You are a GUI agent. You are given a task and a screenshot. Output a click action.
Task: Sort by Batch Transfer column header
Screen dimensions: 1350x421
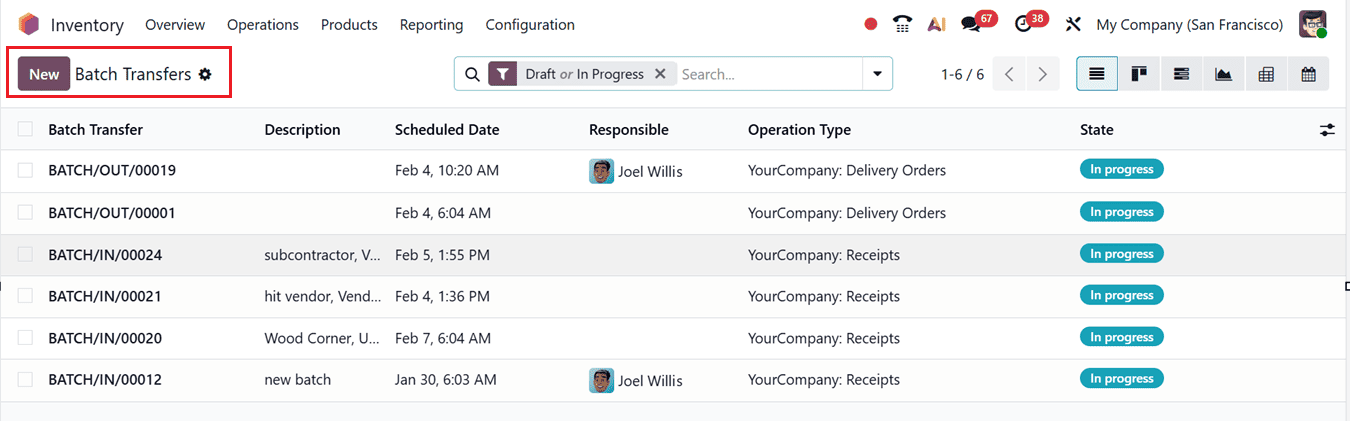pyautogui.click(x=95, y=130)
